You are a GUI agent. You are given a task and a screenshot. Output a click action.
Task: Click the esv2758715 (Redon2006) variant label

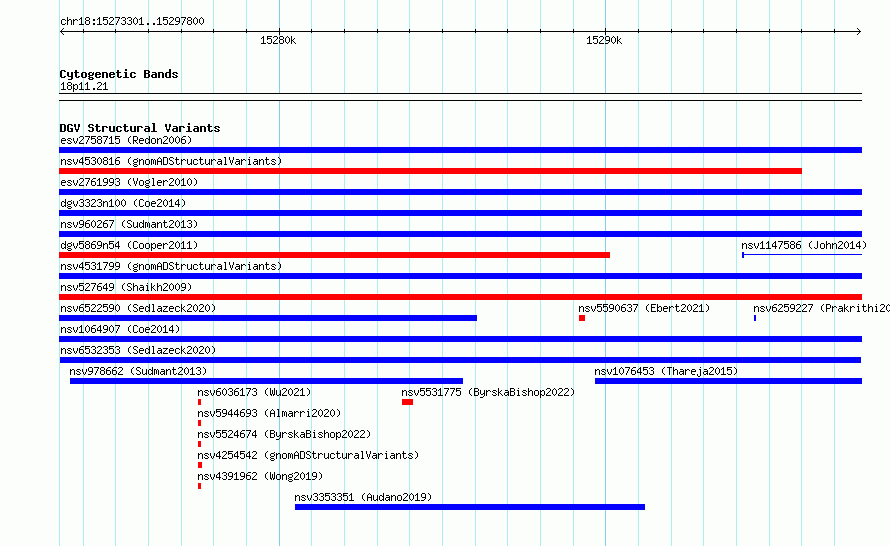[126, 140]
